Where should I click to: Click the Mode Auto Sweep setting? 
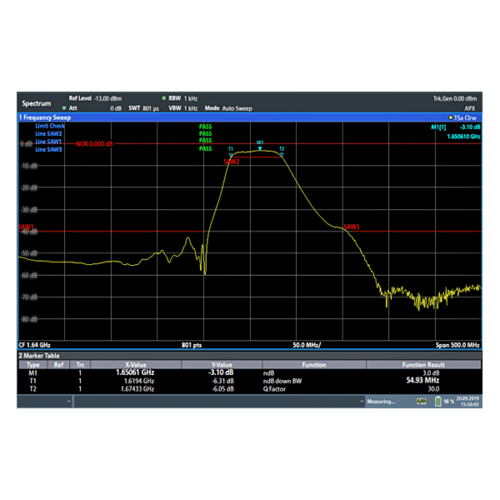(x=228, y=108)
